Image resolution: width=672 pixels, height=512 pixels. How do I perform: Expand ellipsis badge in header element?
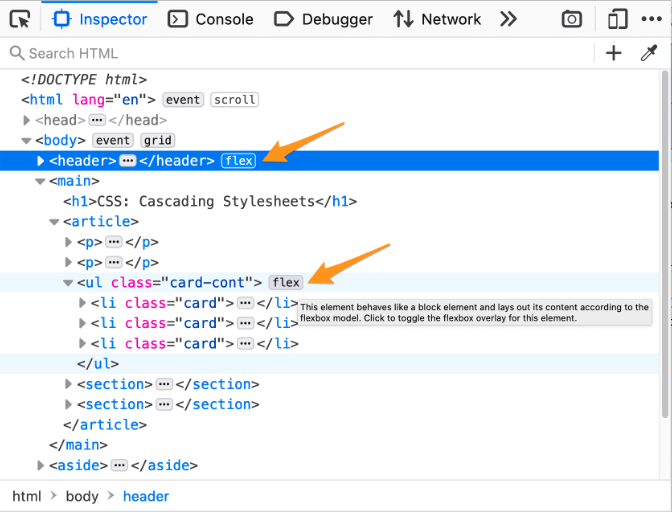pos(128,161)
